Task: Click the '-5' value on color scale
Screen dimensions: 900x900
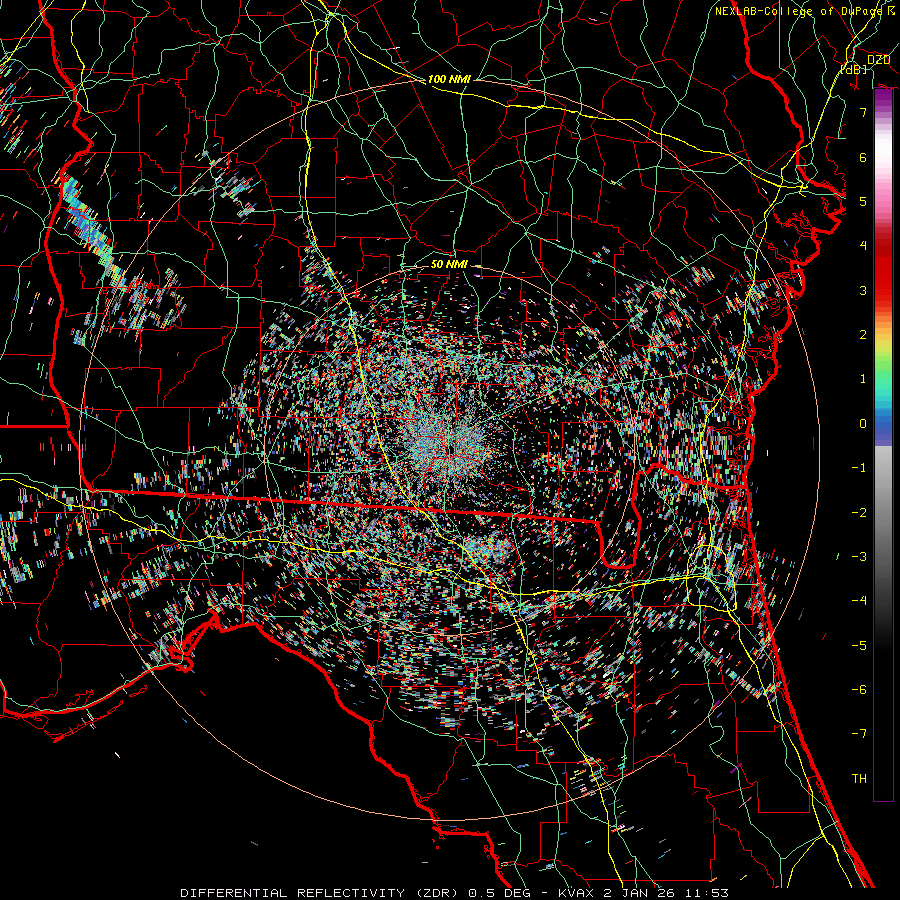Action: pyautogui.click(x=859, y=646)
